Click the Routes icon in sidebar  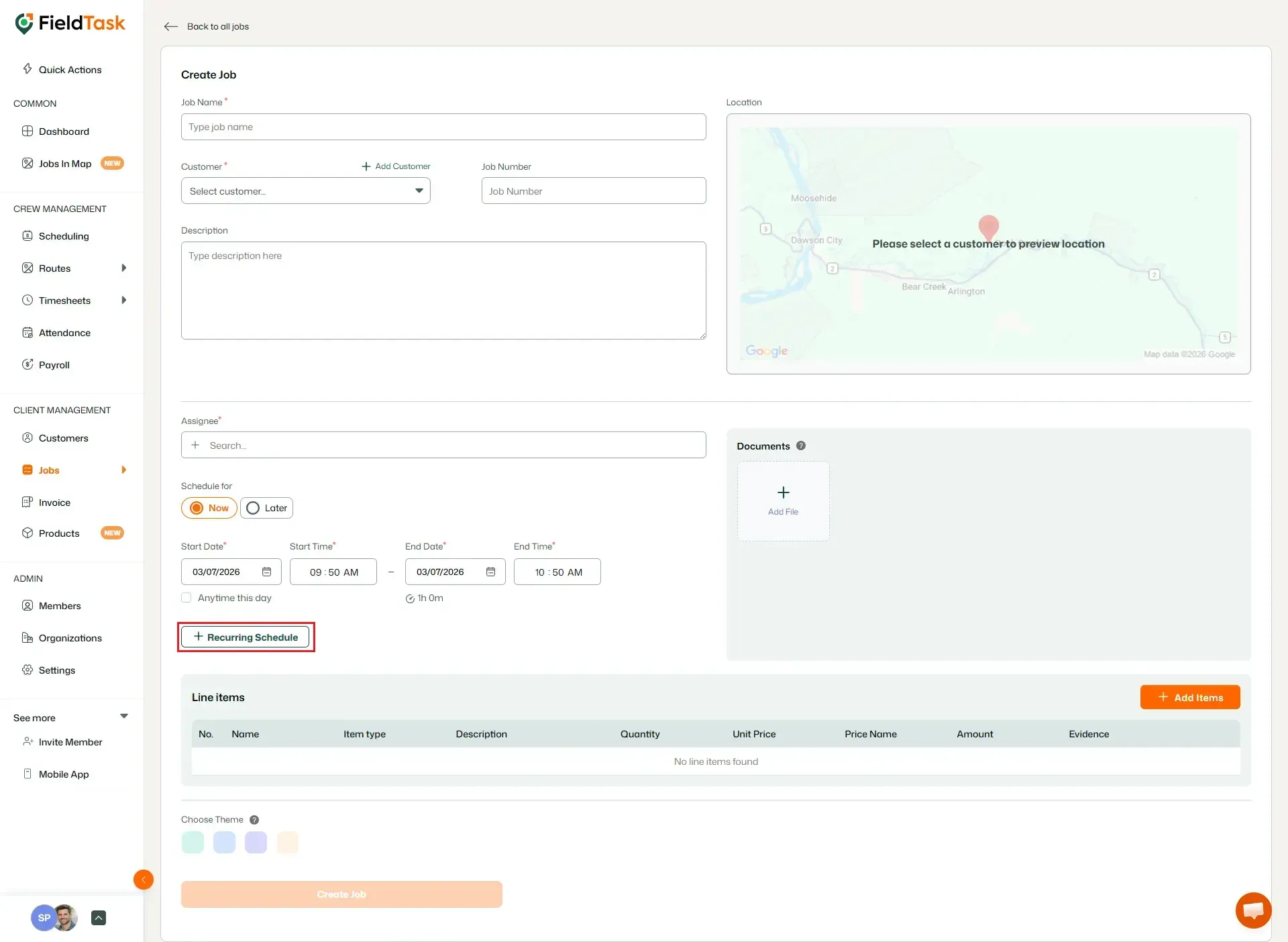pos(28,268)
